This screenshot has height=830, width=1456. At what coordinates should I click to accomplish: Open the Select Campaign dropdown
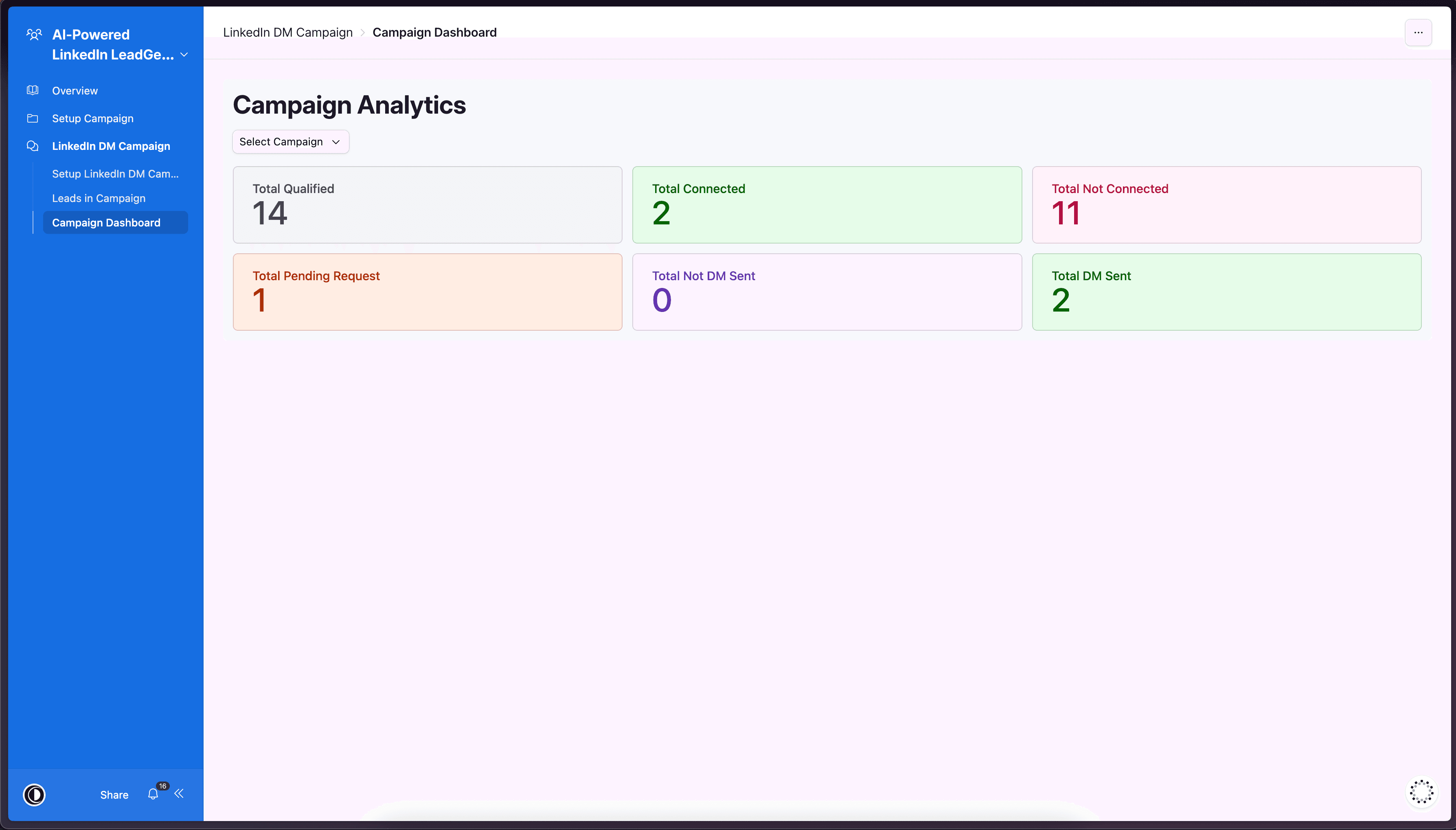[291, 142]
